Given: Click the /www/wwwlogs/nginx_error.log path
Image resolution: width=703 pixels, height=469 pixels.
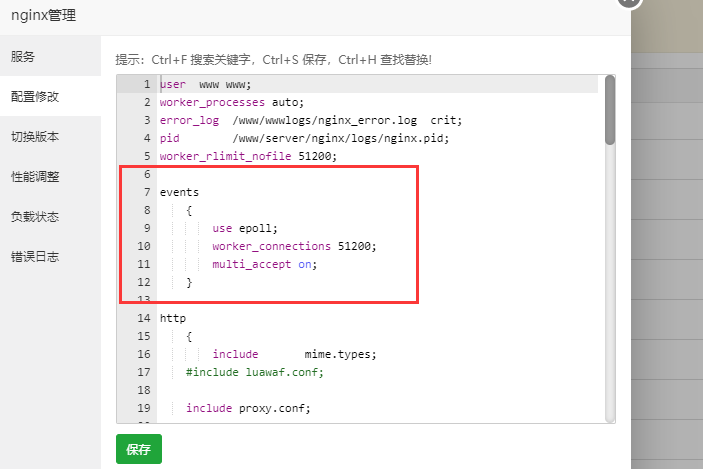Looking at the screenshot, I should [x=325, y=120].
